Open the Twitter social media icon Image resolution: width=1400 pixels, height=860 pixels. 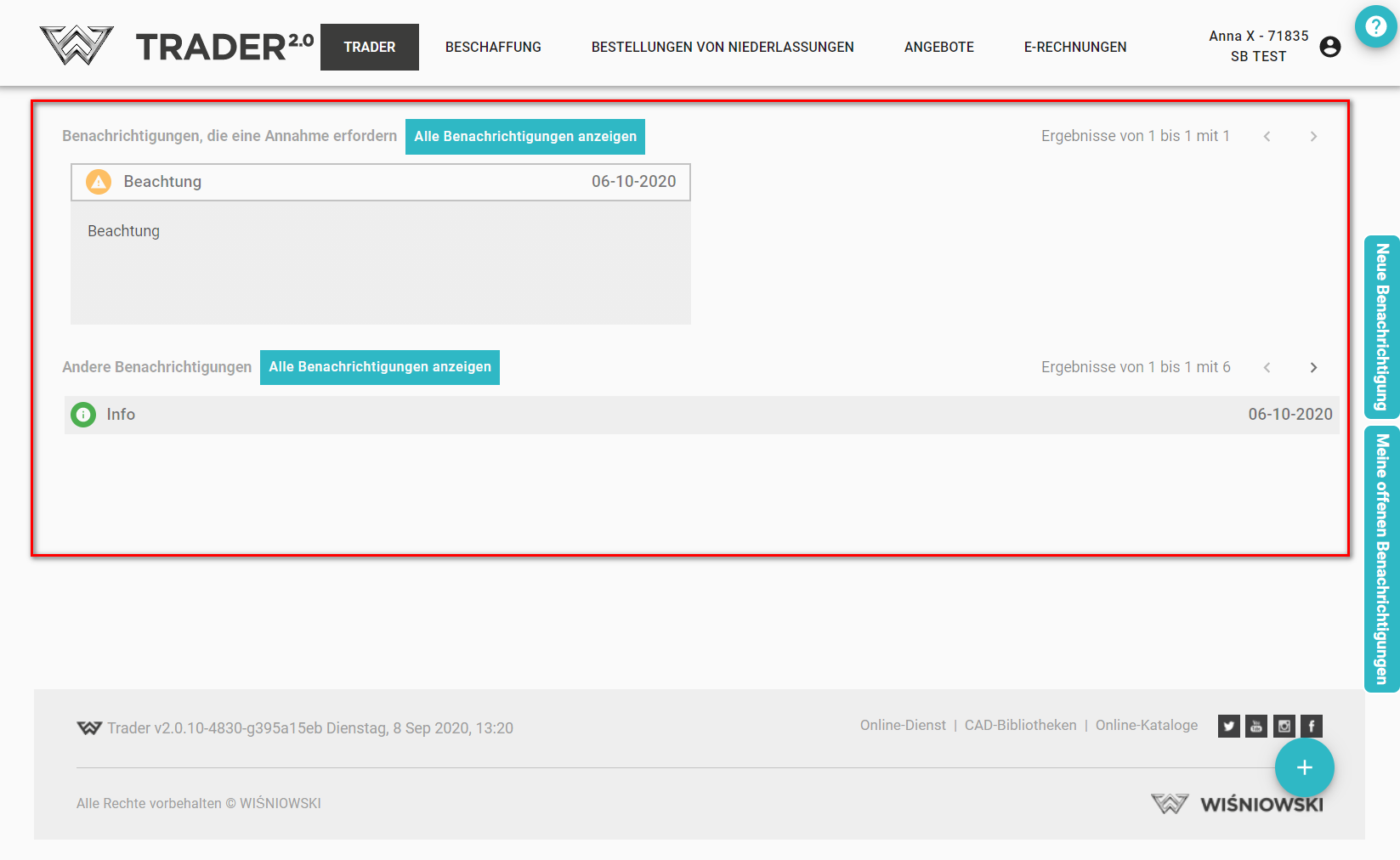[x=1228, y=726]
